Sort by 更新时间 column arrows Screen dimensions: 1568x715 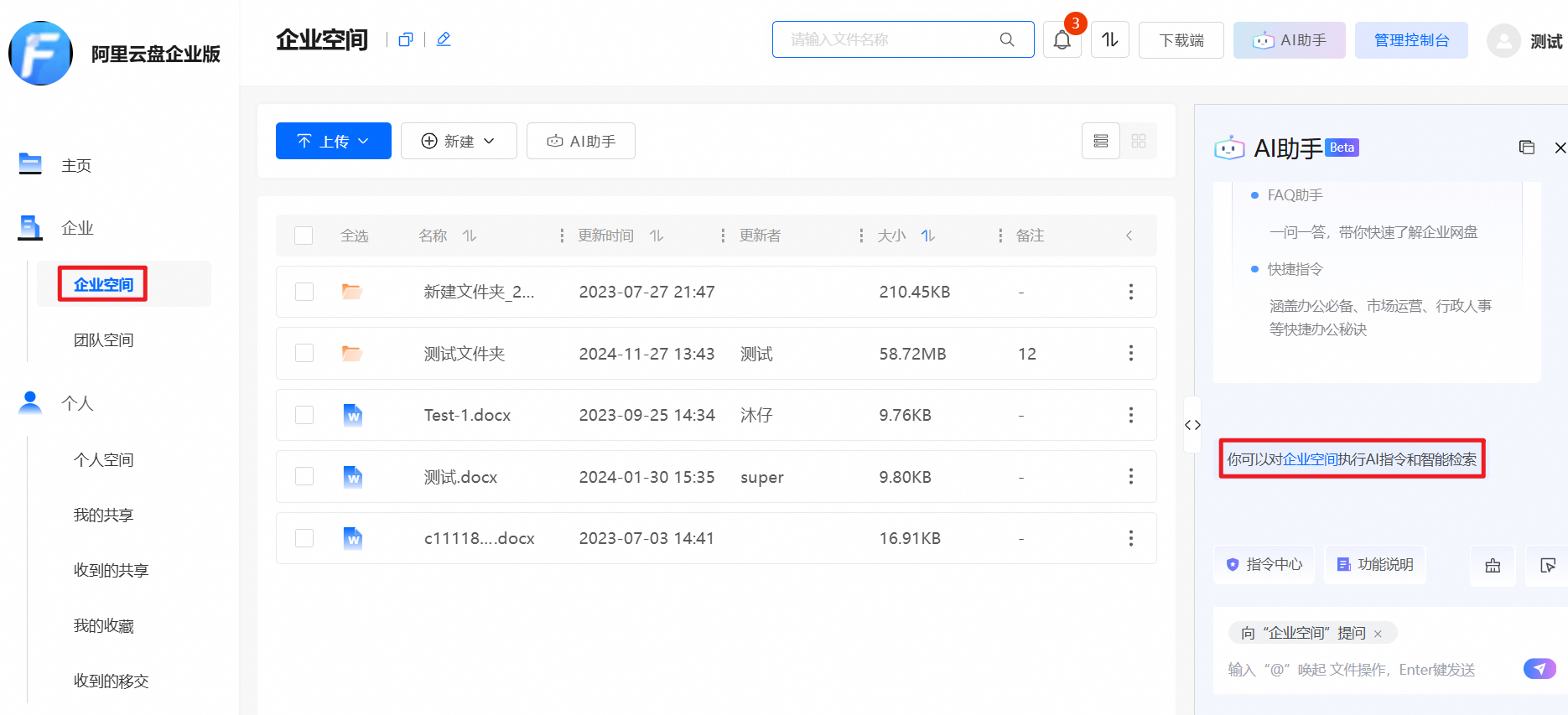click(x=657, y=236)
